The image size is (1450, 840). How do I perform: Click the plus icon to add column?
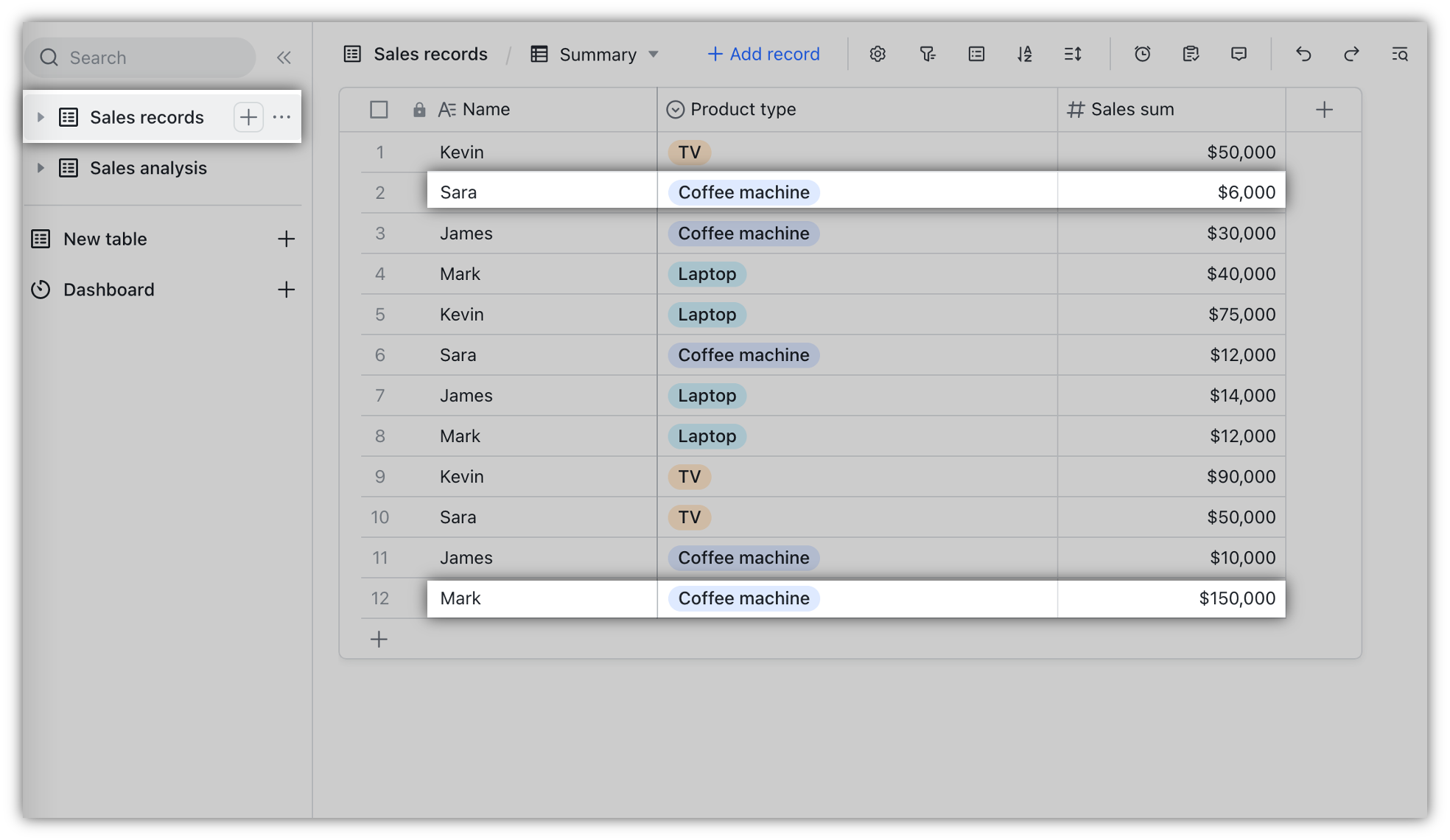[x=1324, y=109]
